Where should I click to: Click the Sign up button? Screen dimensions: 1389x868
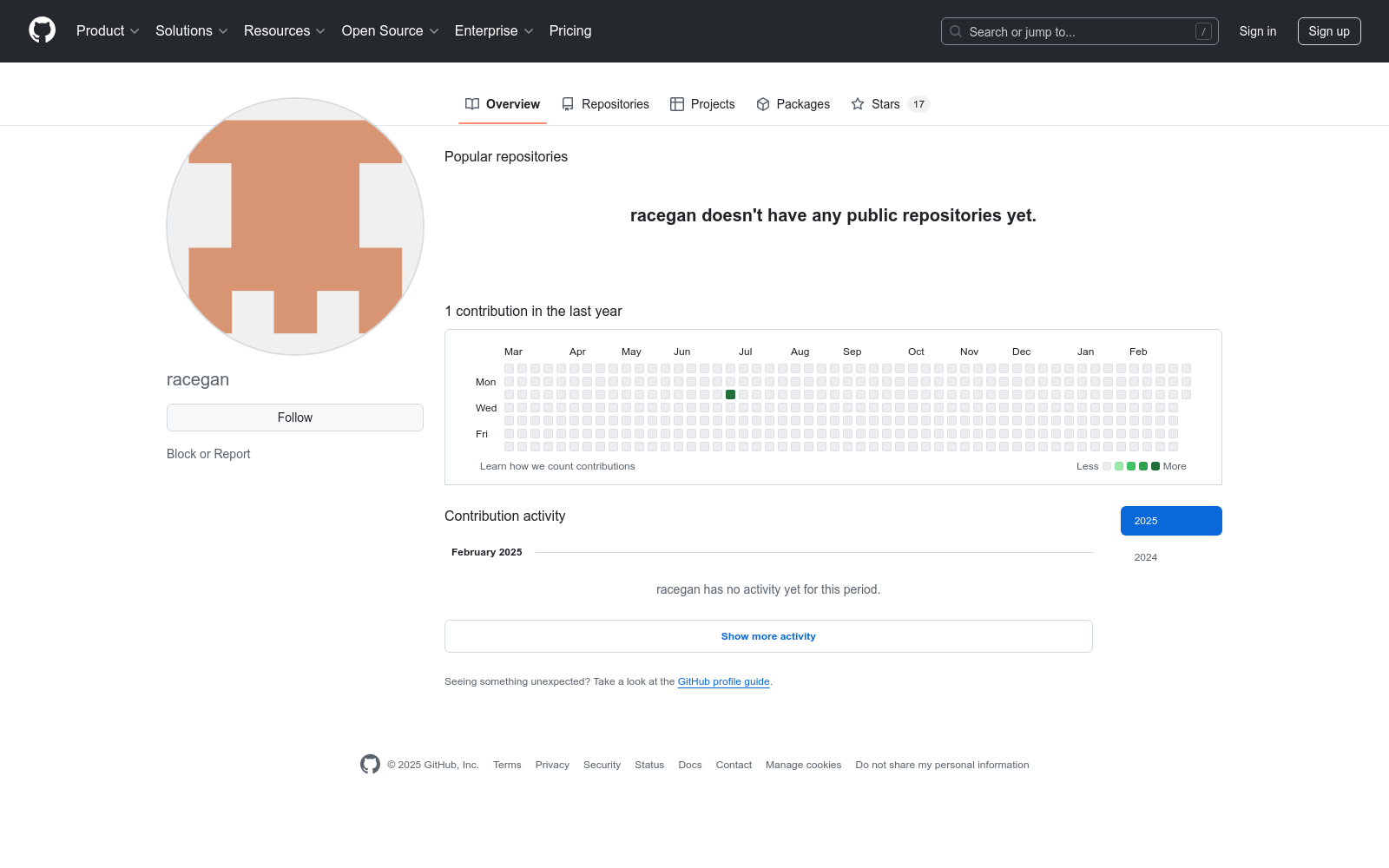[x=1329, y=31]
